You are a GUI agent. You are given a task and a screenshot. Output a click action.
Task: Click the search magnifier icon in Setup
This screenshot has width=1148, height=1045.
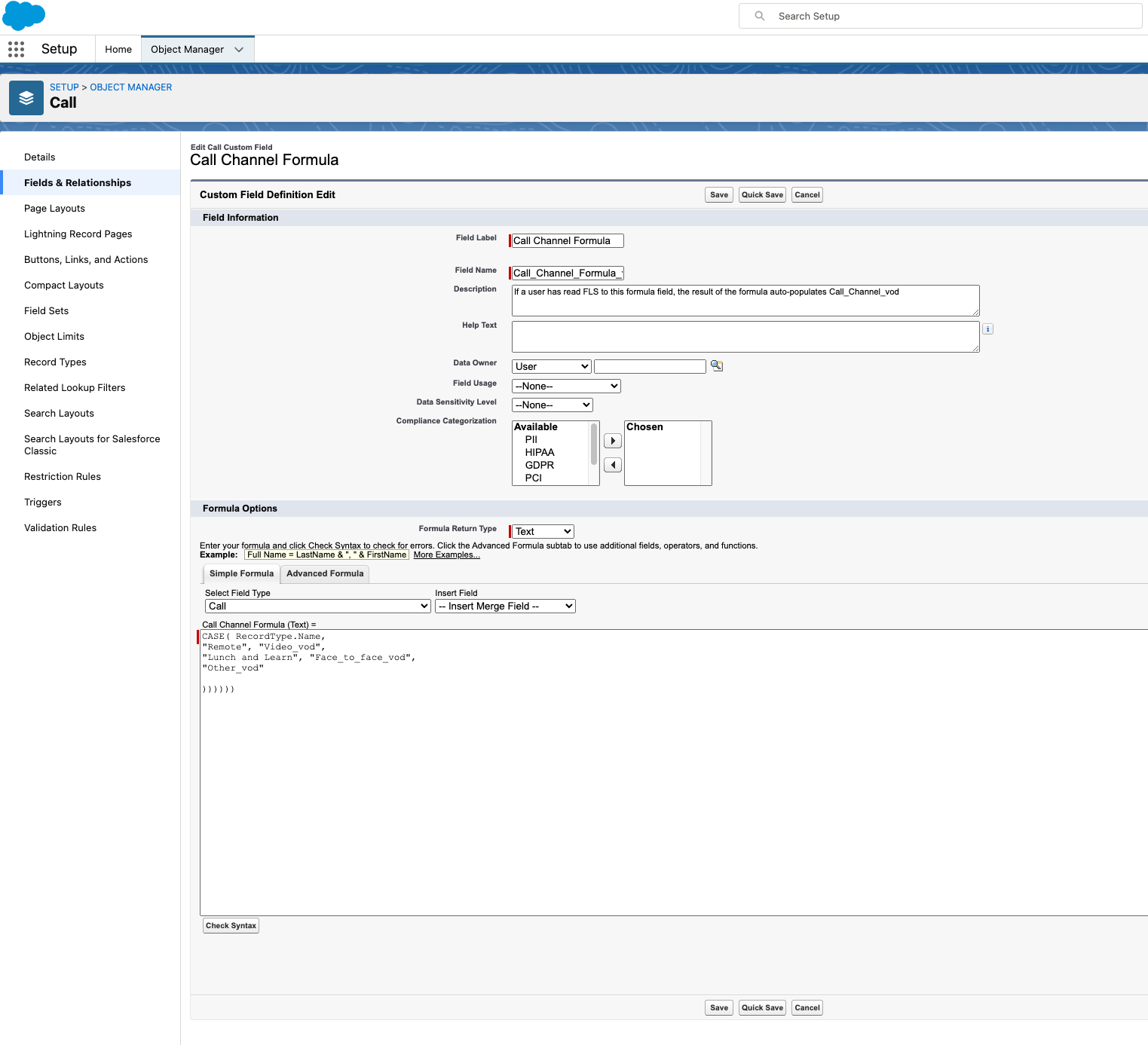760,16
